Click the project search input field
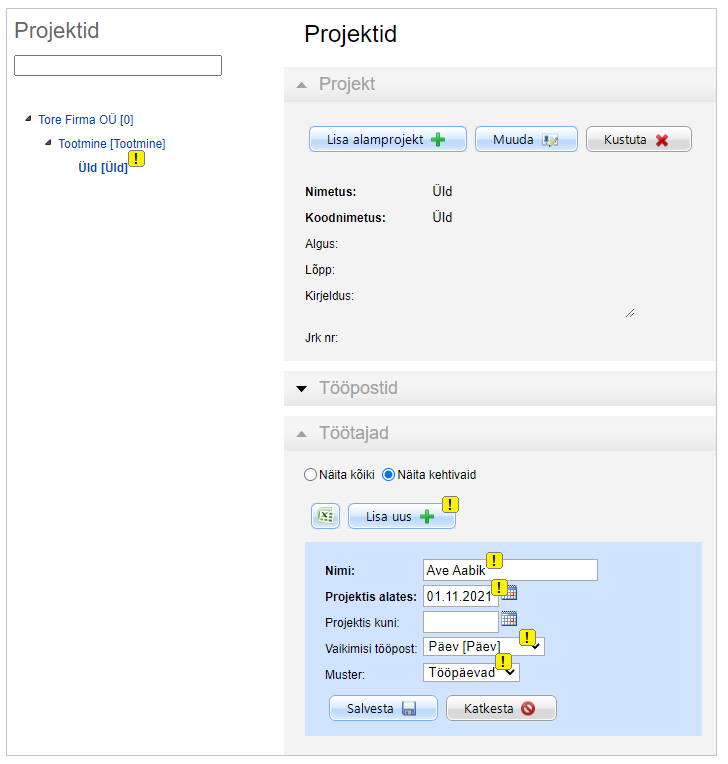Screen dimensions: 728x764 click(118, 66)
